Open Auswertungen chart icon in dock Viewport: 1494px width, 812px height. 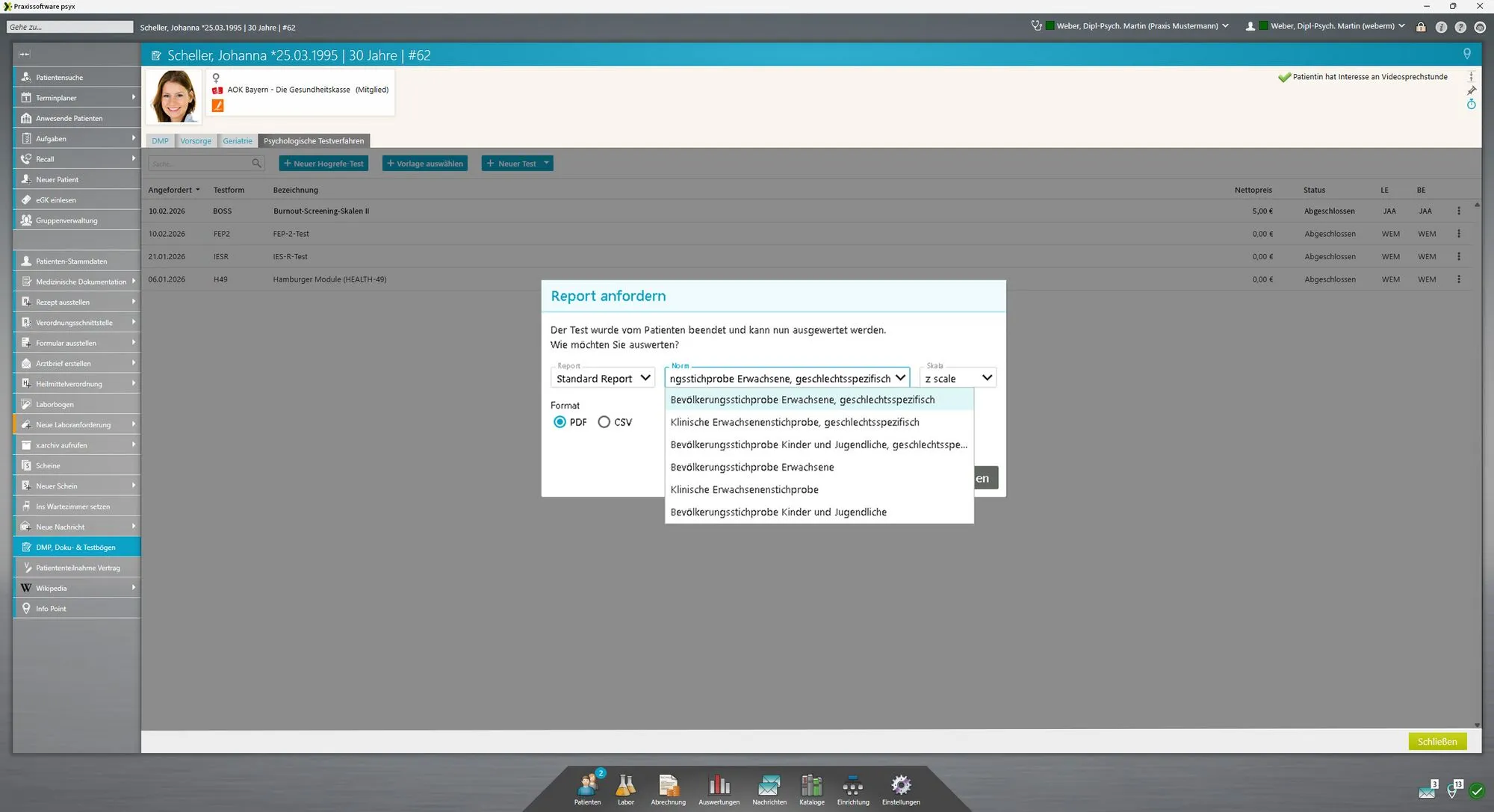coord(719,789)
